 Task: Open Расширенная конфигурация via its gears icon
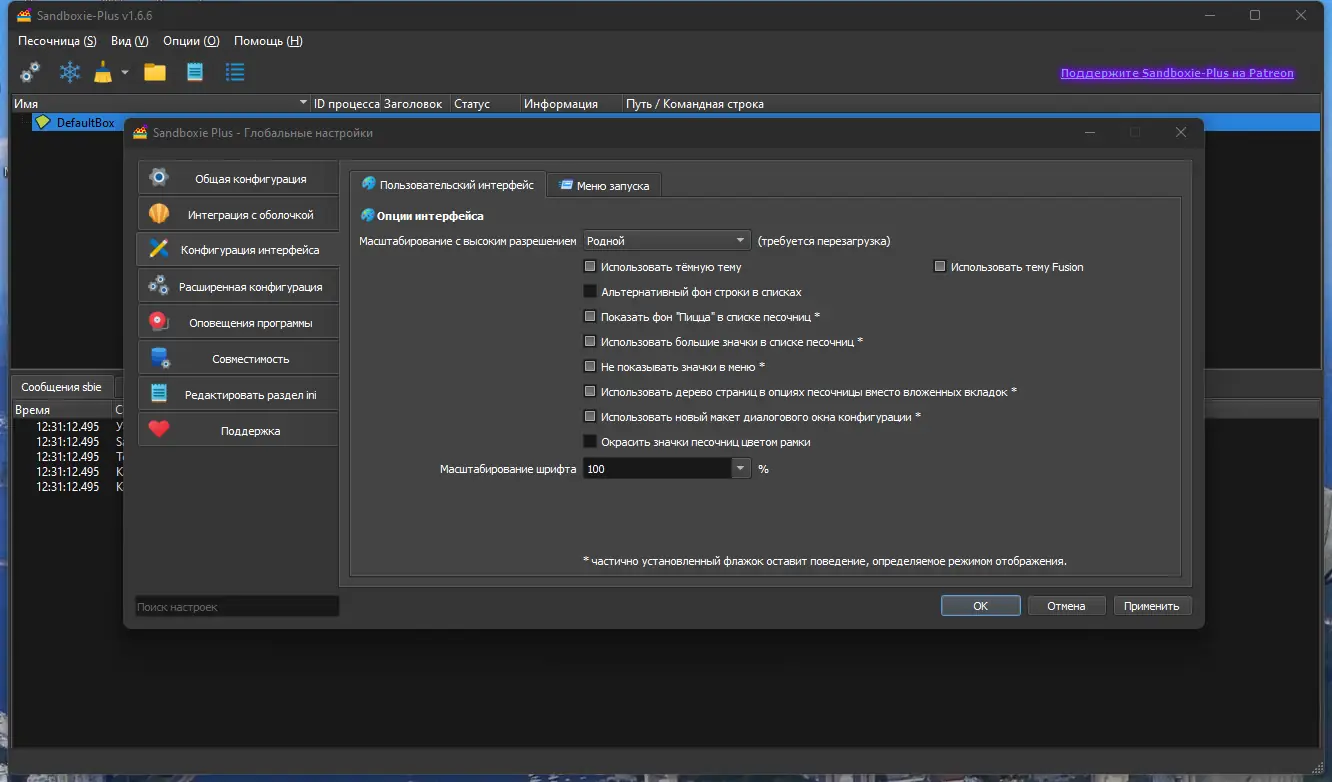159,287
